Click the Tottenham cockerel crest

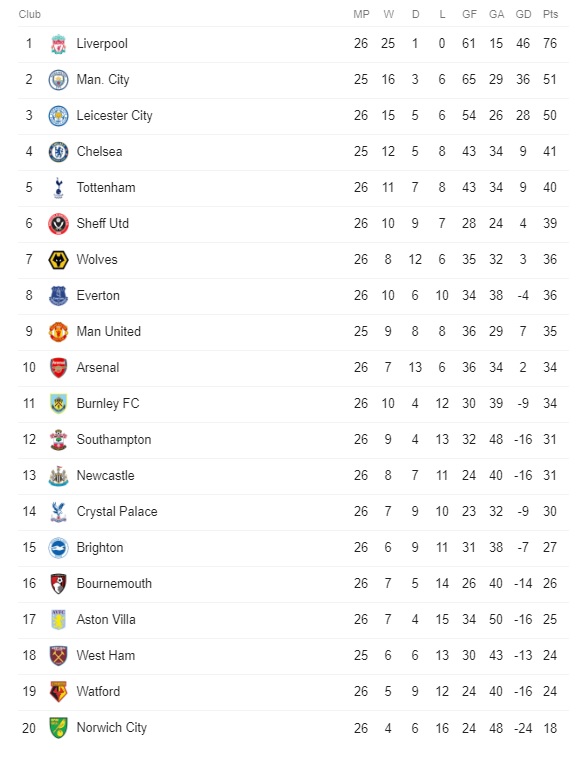coord(58,187)
